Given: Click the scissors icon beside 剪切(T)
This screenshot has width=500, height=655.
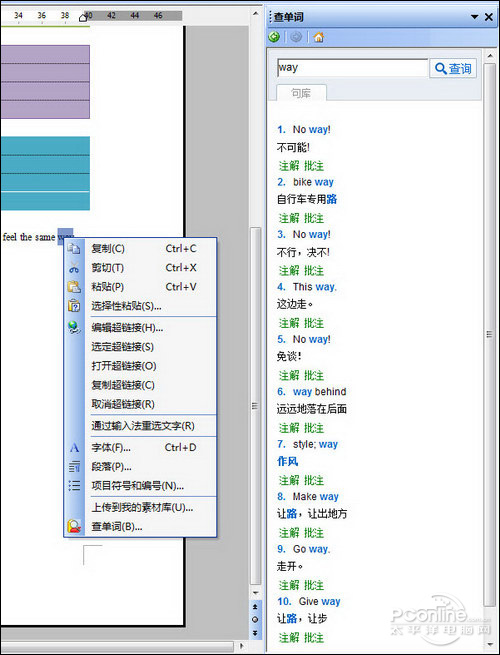Looking at the screenshot, I should [74, 268].
